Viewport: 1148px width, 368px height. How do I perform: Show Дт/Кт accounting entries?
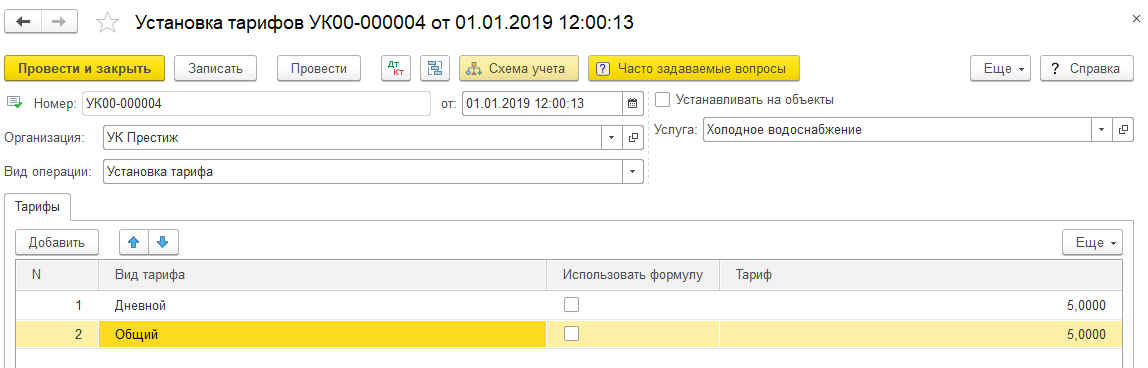coord(397,69)
